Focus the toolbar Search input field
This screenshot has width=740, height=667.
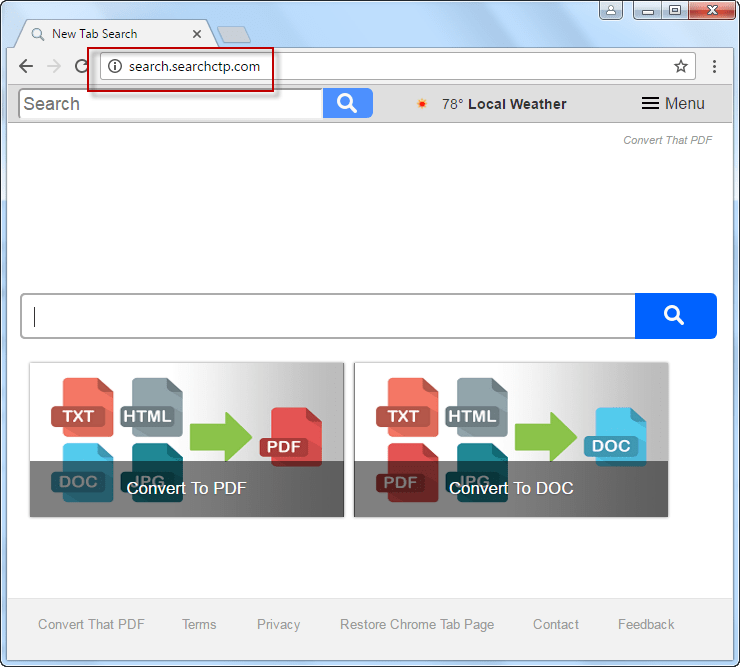click(x=171, y=103)
